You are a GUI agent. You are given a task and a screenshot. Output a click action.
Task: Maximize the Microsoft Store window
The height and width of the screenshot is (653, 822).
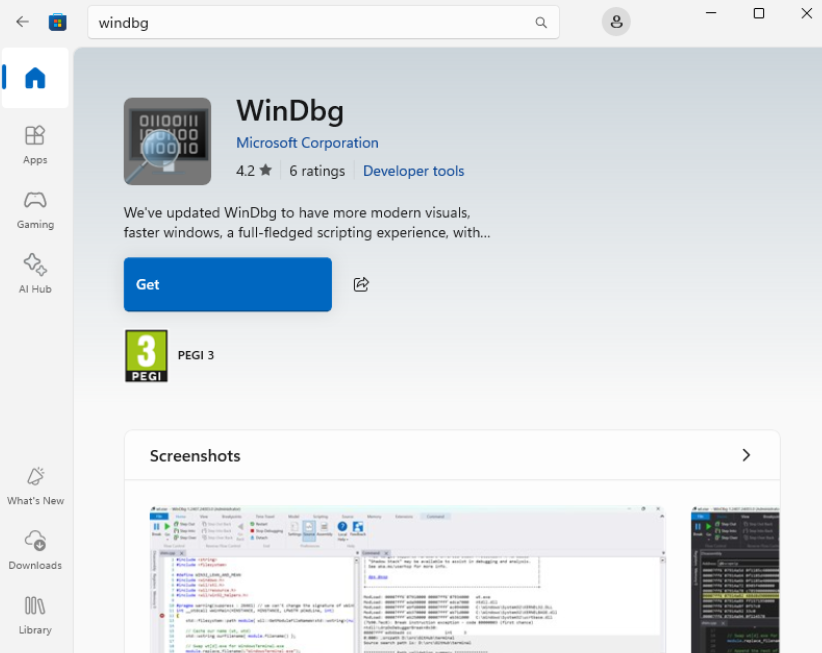pyautogui.click(x=759, y=13)
